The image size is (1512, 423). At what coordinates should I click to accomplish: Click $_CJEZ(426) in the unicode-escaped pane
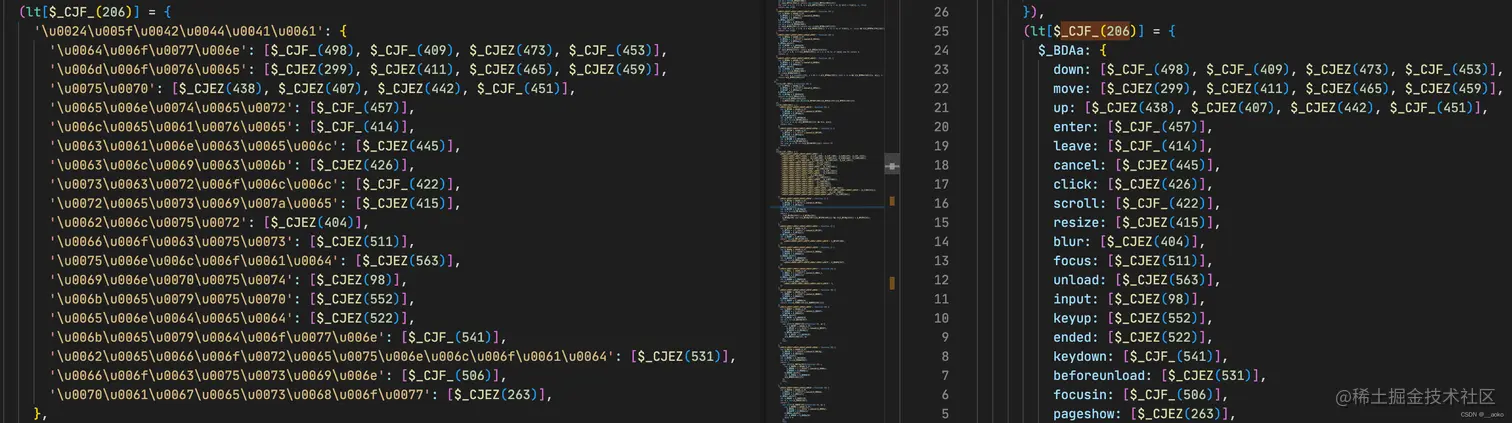pos(358,165)
